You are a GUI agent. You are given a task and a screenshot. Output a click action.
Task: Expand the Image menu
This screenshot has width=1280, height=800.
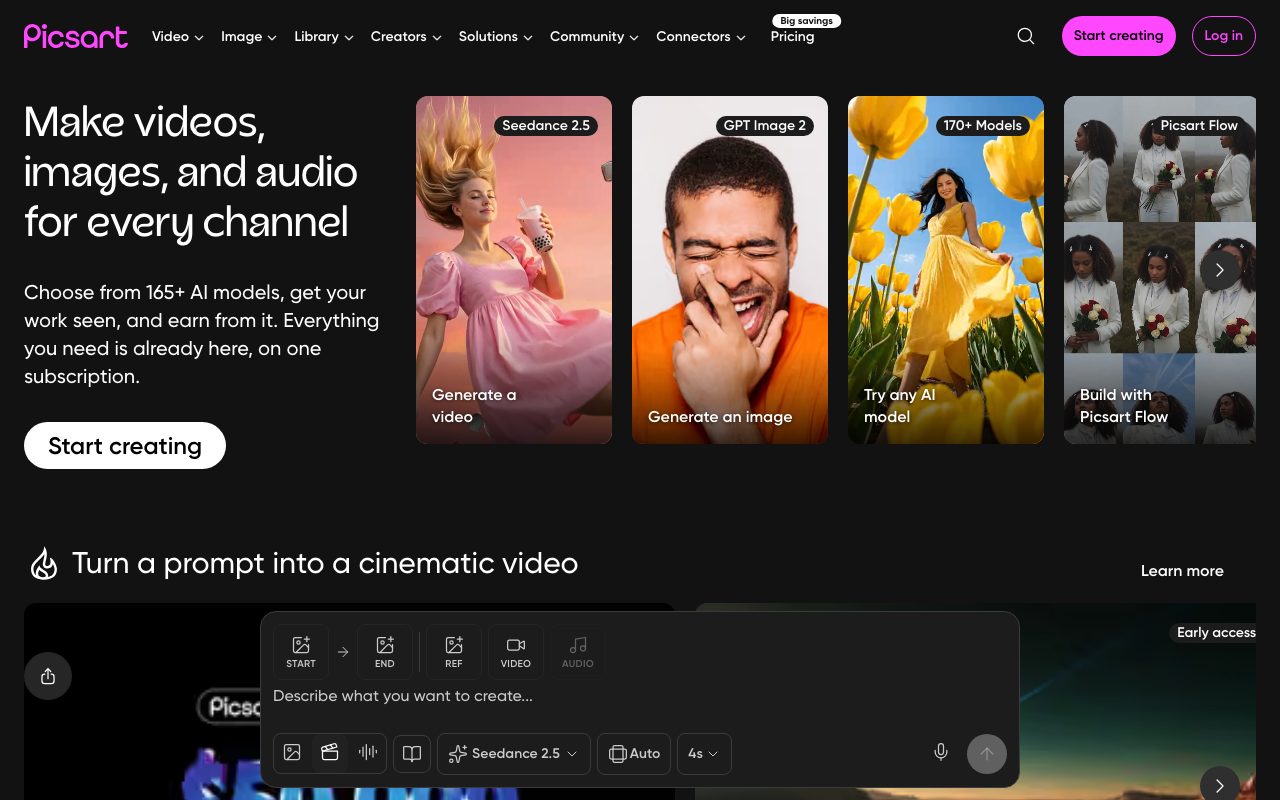coord(249,36)
